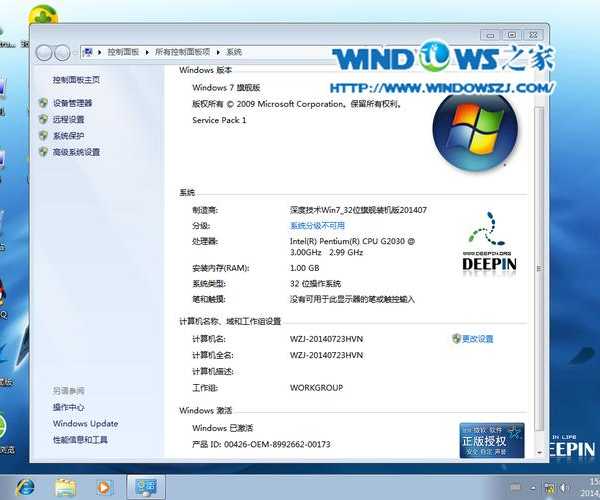The height and width of the screenshot is (500, 600).
Task: Go to 控制面板 in the address bar
Action: [123, 52]
